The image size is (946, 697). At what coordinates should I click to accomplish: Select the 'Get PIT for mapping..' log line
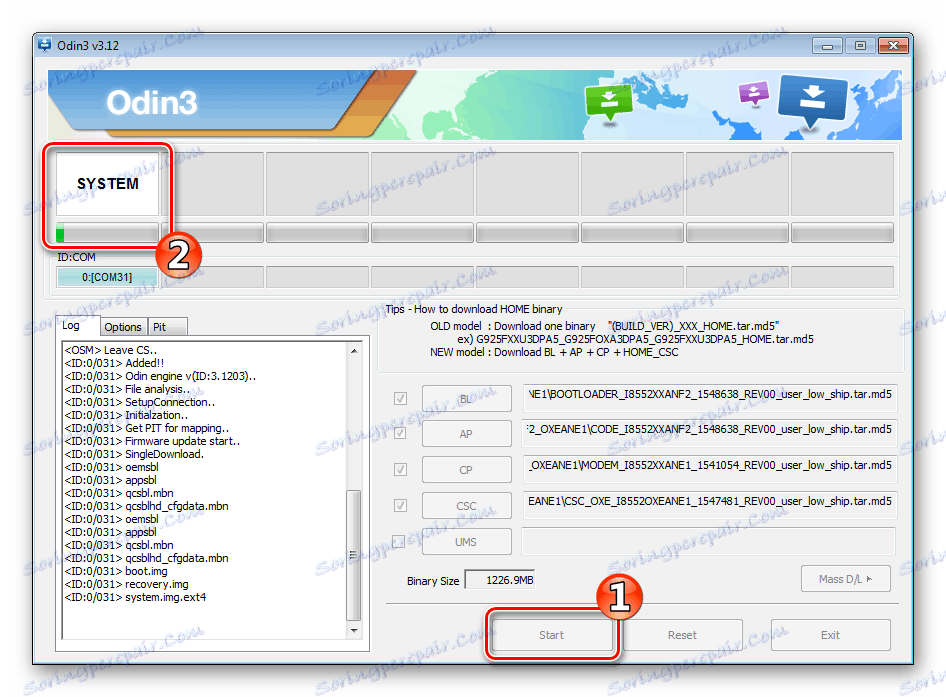[147, 428]
